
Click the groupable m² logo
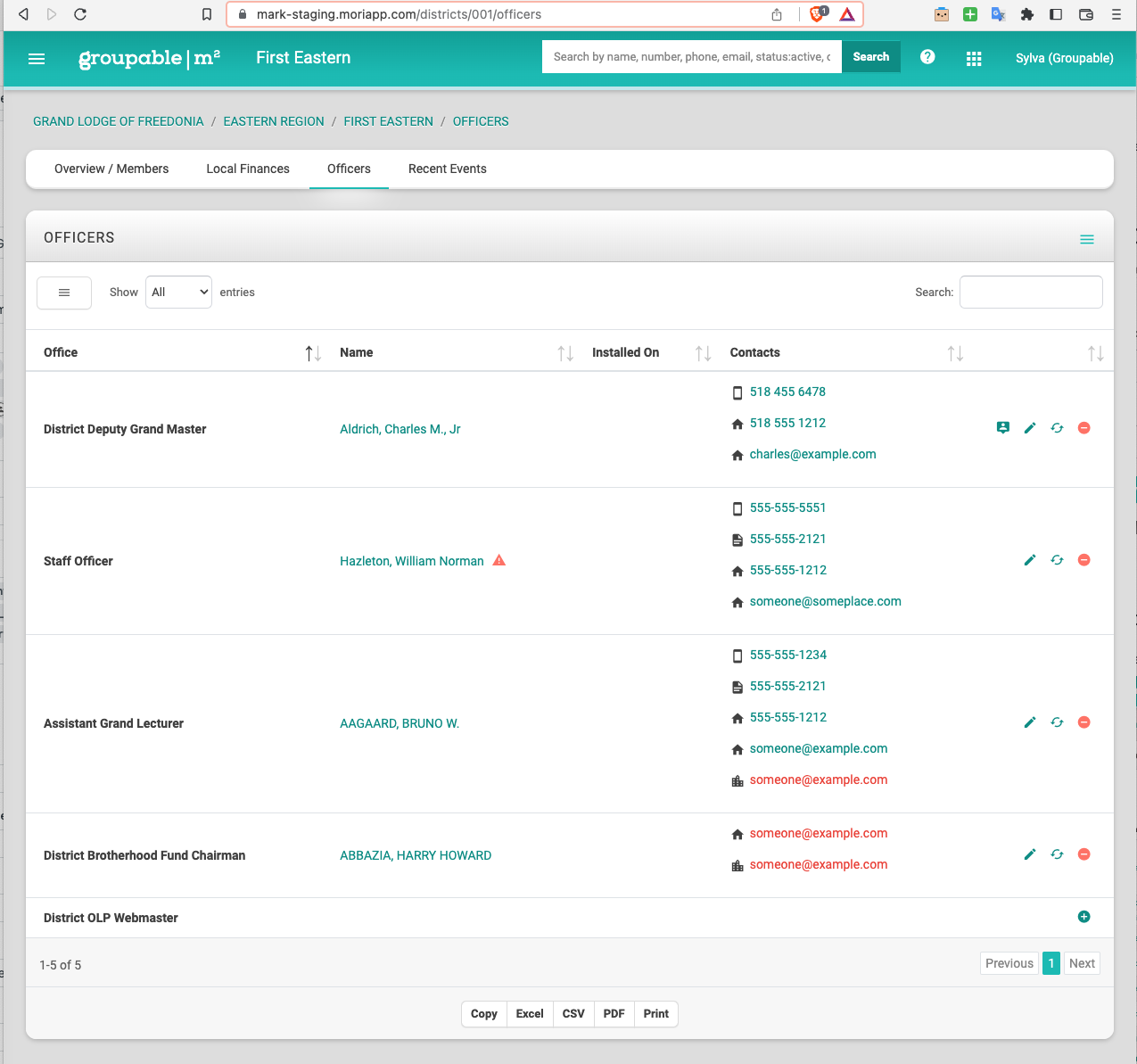coord(150,58)
